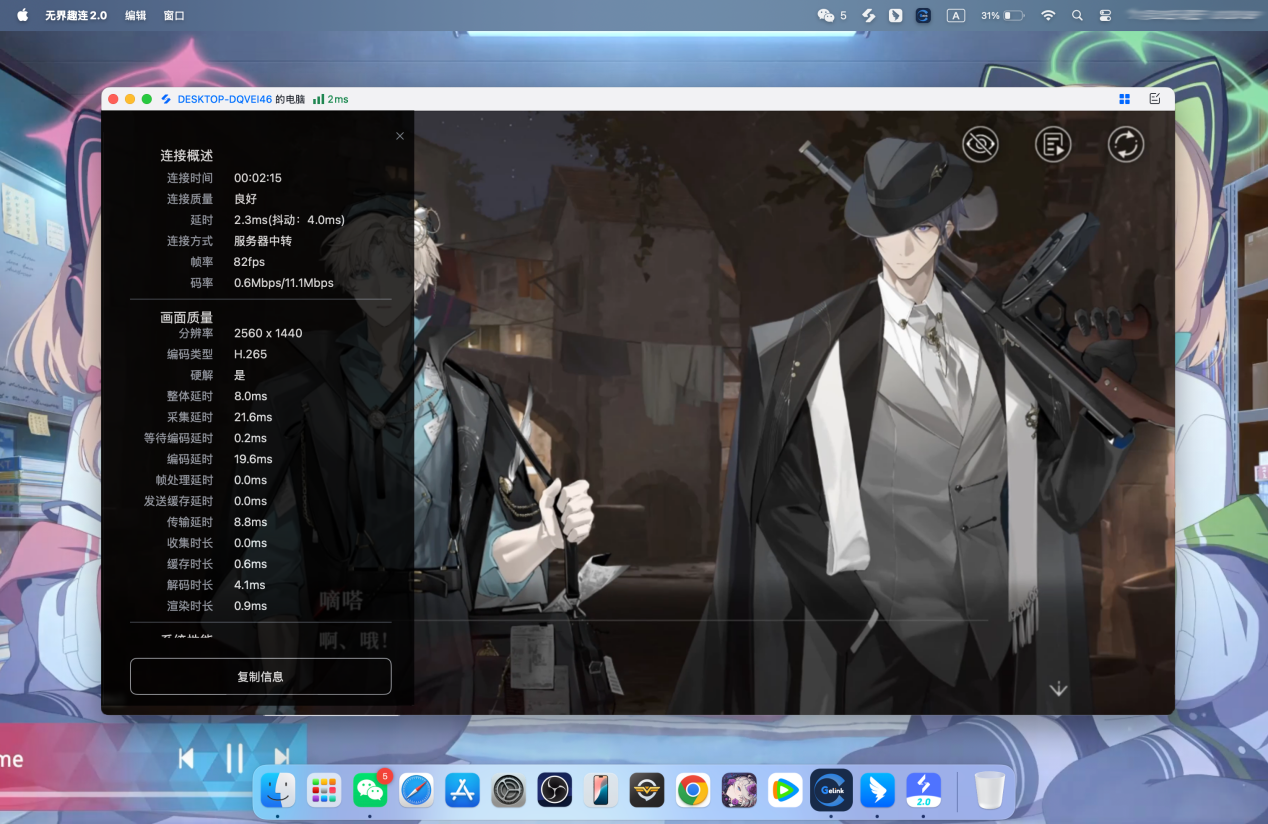1268x824 pixels.
Task: Click the latency value 2.3ms(抖动: 4.0ms)
Action: point(289,220)
